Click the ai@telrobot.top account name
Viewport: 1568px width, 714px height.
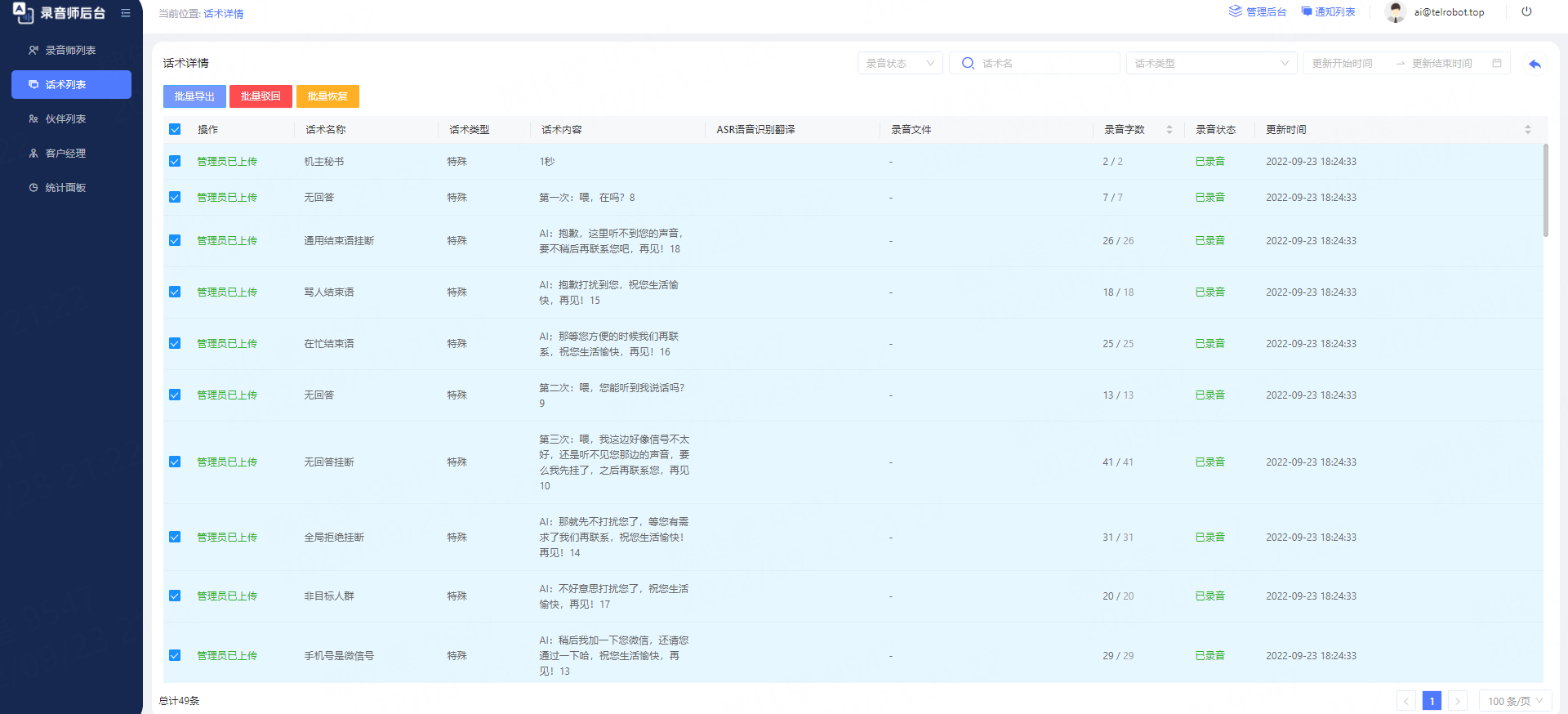pyautogui.click(x=1450, y=12)
